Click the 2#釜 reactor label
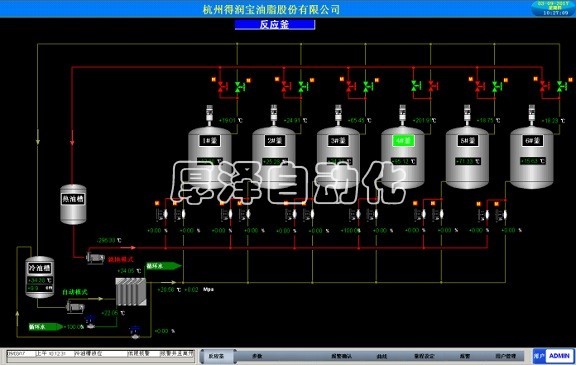This screenshot has height=365, width=576. tap(274, 140)
